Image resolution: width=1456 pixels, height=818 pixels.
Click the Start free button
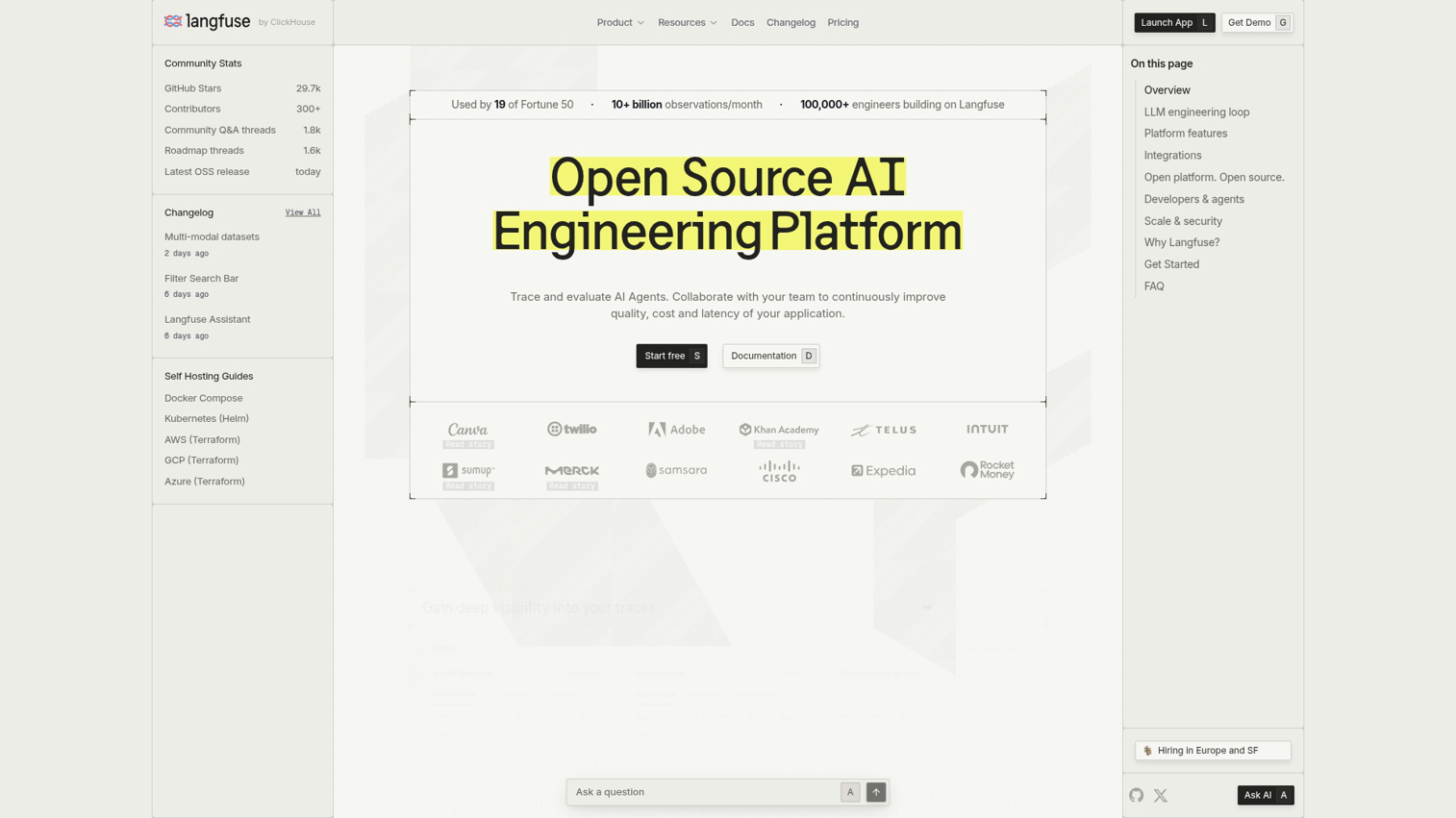(671, 356)
